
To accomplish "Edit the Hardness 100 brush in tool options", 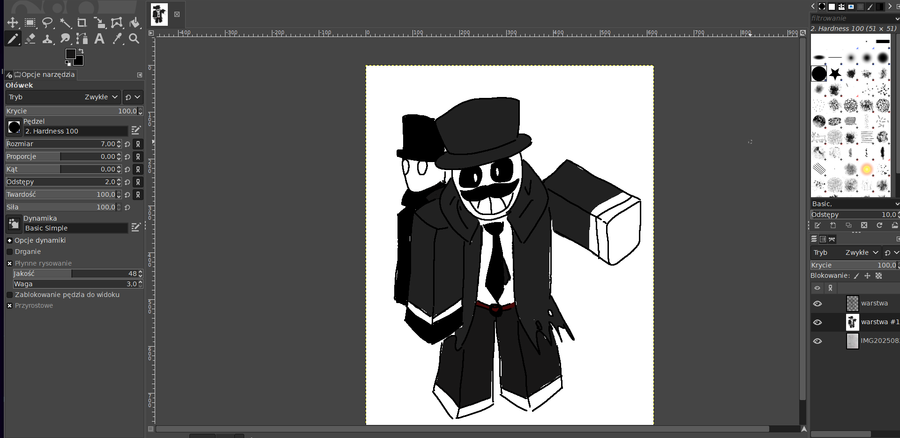I will click(x=136, y=130).
